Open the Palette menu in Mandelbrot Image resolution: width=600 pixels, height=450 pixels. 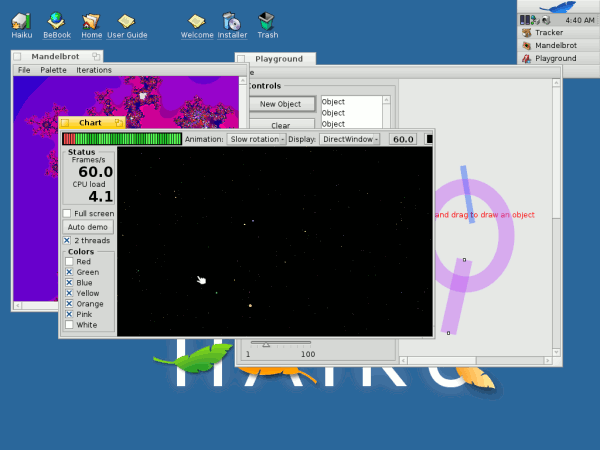click(x=53, y=70)
